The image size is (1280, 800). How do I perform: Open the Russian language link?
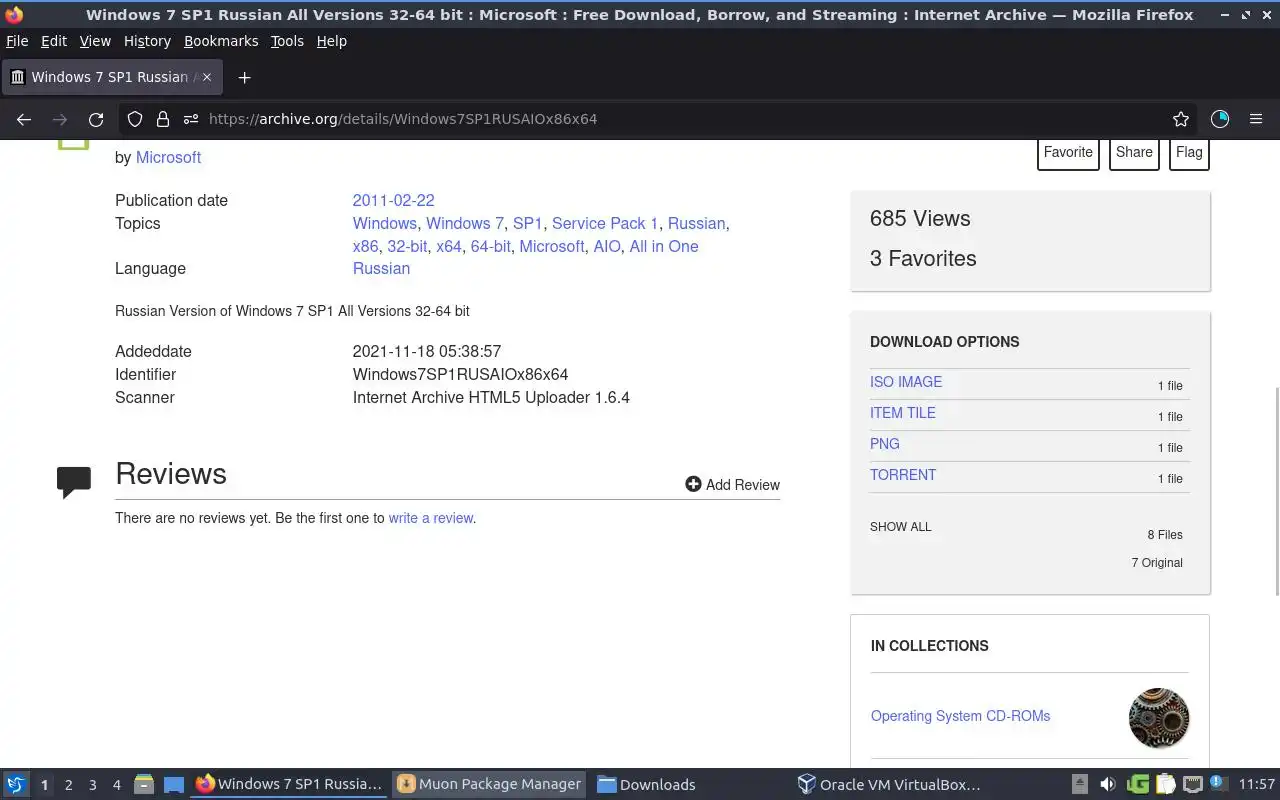(381, 268)
